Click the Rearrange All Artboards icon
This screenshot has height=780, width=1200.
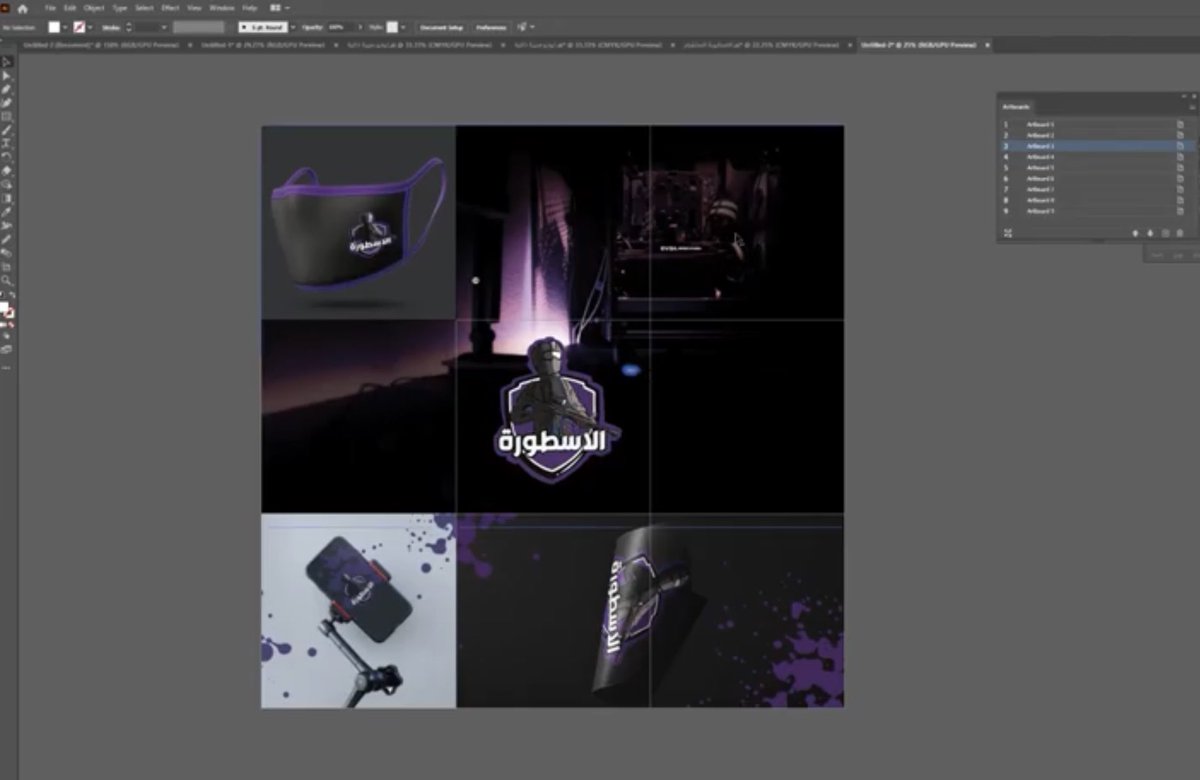pos(1008,233)
